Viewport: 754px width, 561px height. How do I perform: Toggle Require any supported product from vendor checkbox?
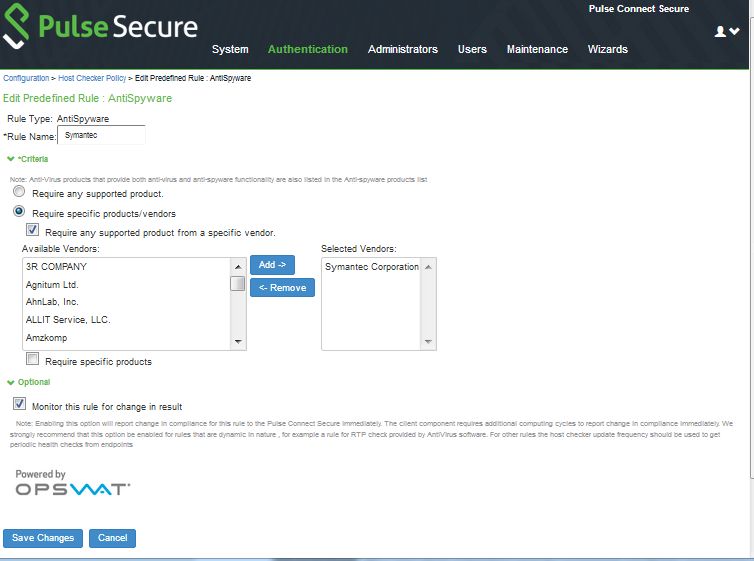pyautogui.click(x=33, y=230)
